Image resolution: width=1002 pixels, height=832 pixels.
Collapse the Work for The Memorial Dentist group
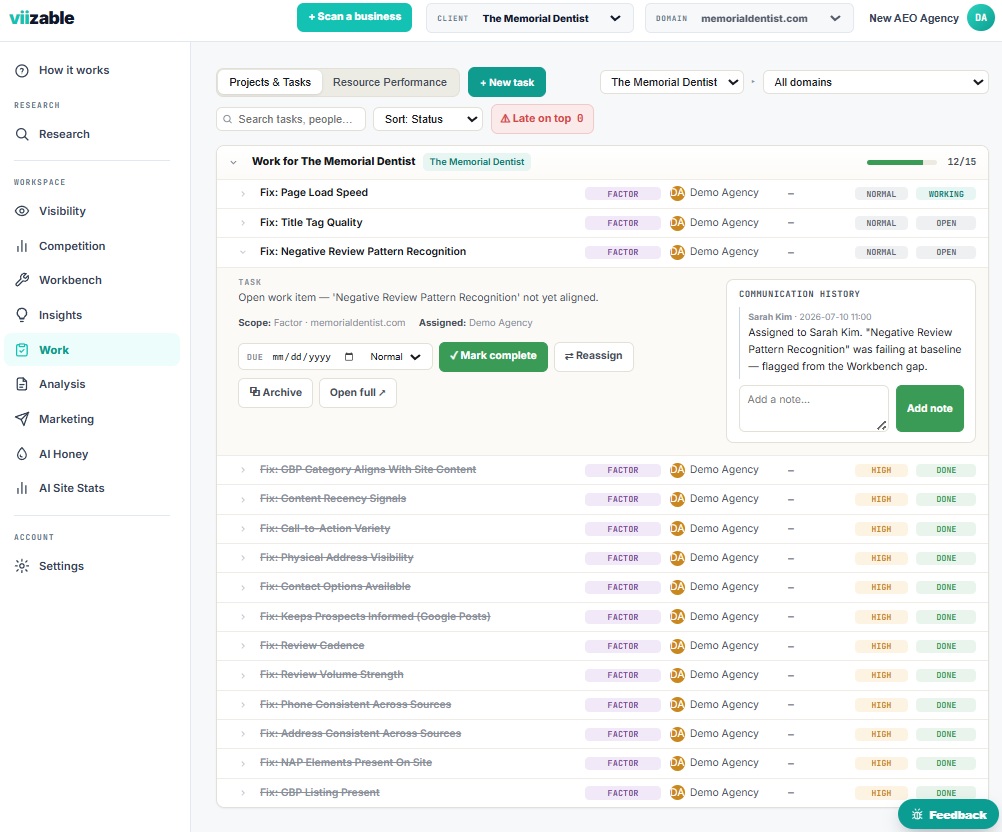[x=233, y=162]
